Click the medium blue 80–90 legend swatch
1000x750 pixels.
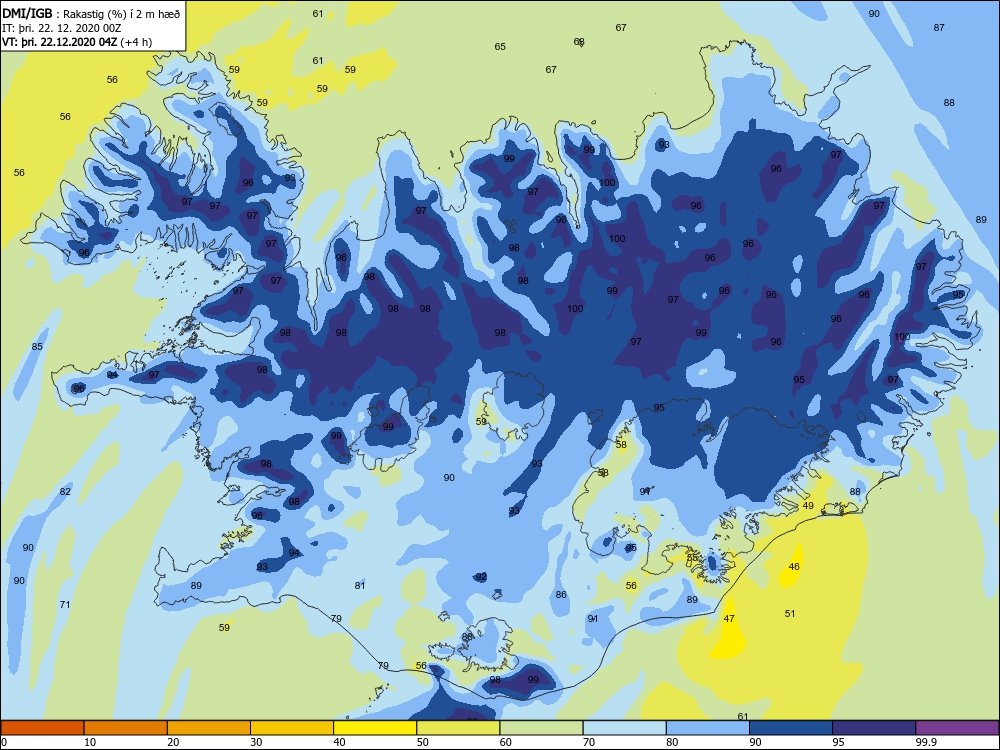708,728
